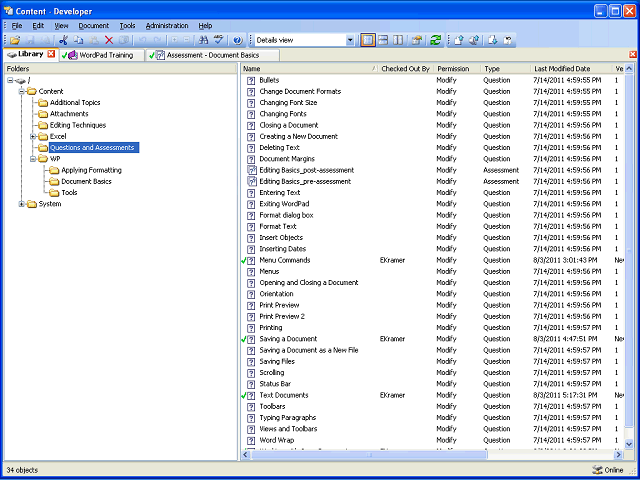Open the Details view dropdown

coord(350,40)
